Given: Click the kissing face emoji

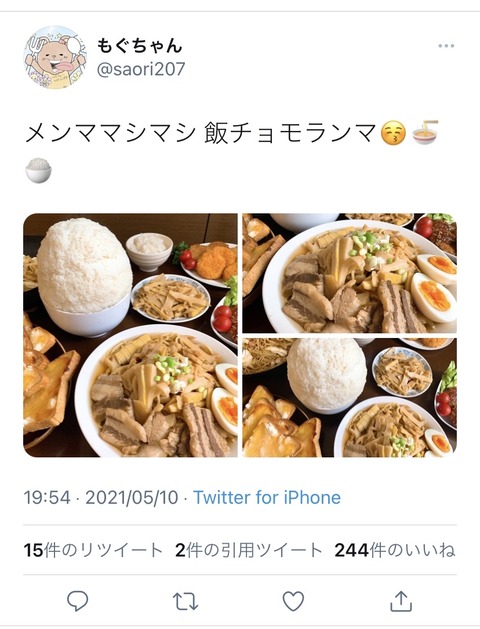Looking at the screenshot, I should tap(393, 134).
